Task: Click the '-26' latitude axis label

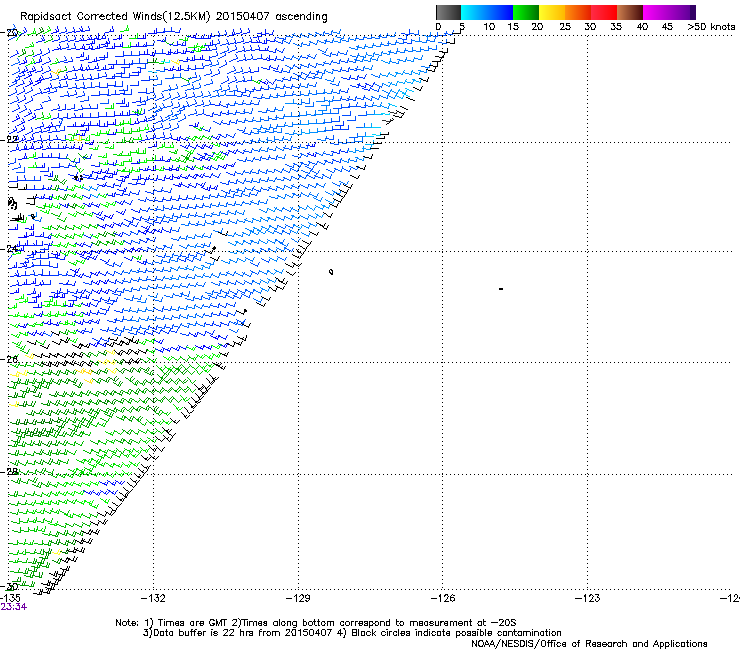Action: click(x=9, y=360)
